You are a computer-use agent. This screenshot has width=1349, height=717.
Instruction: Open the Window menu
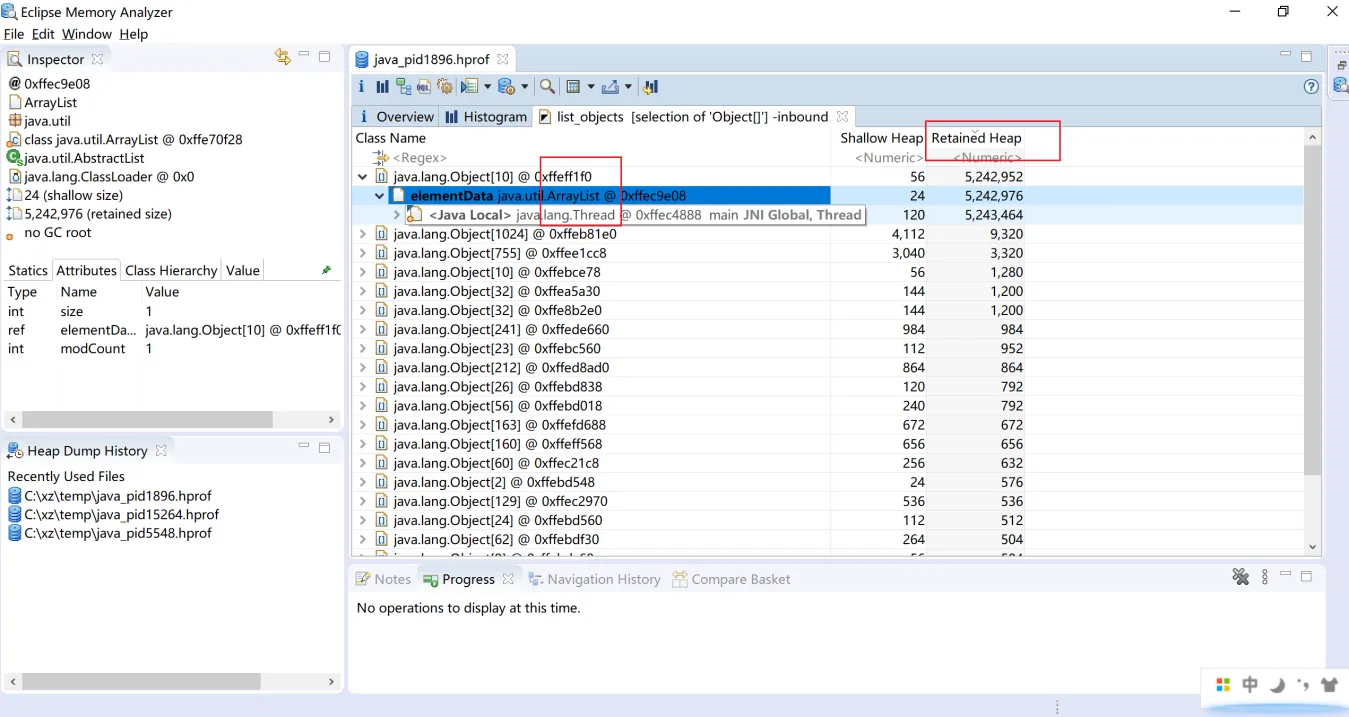coord(87,34)
